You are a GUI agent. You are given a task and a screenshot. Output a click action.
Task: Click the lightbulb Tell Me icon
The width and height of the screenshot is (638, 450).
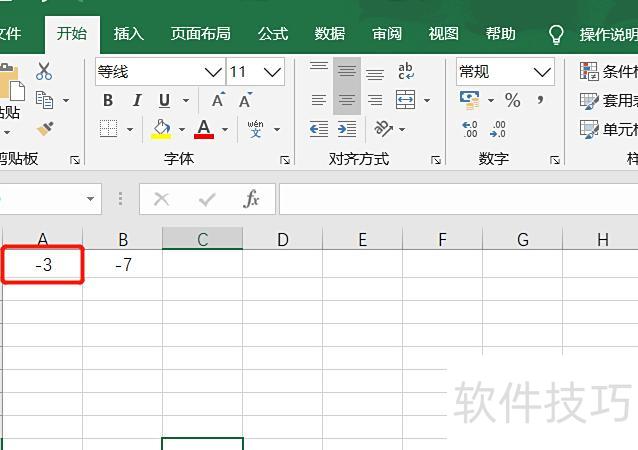[556, 35]
